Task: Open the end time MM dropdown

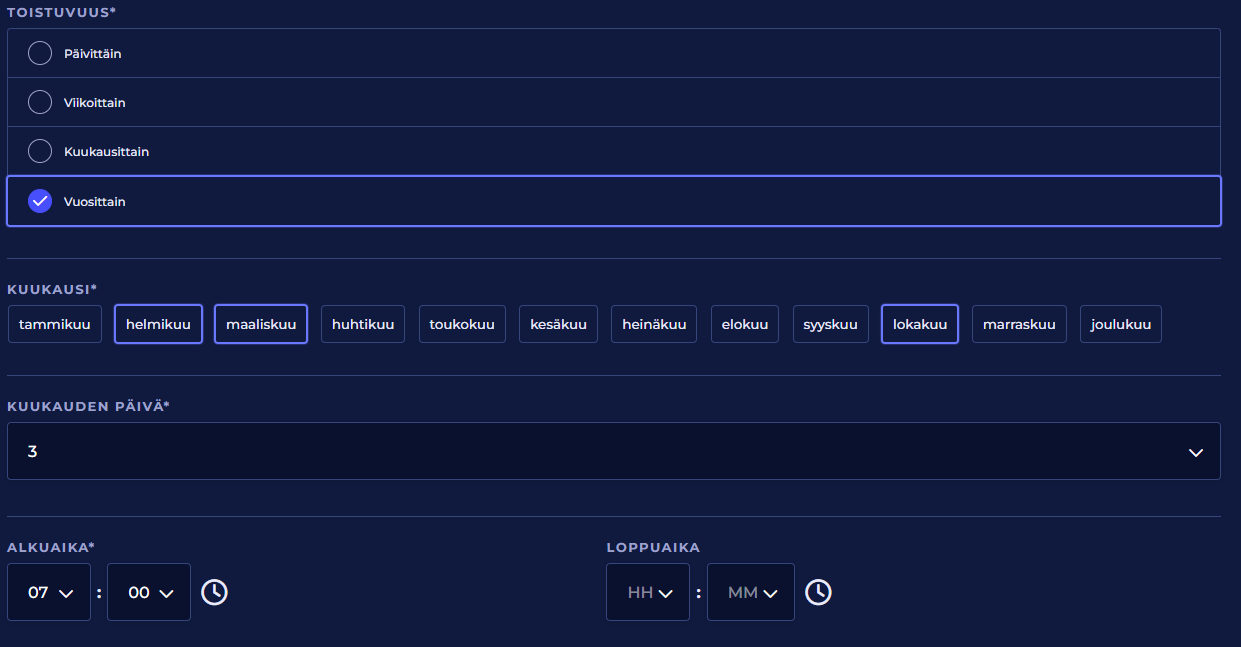Action: pos(751,592)
